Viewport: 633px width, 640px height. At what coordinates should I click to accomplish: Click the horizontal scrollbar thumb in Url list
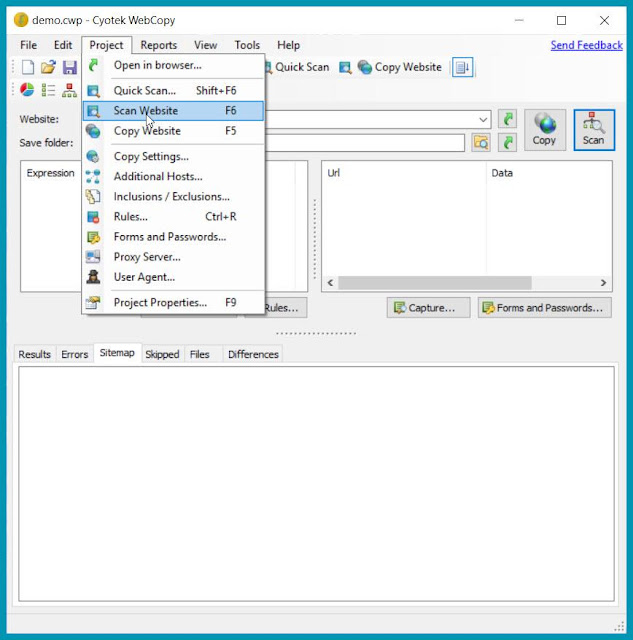(435, 283)
